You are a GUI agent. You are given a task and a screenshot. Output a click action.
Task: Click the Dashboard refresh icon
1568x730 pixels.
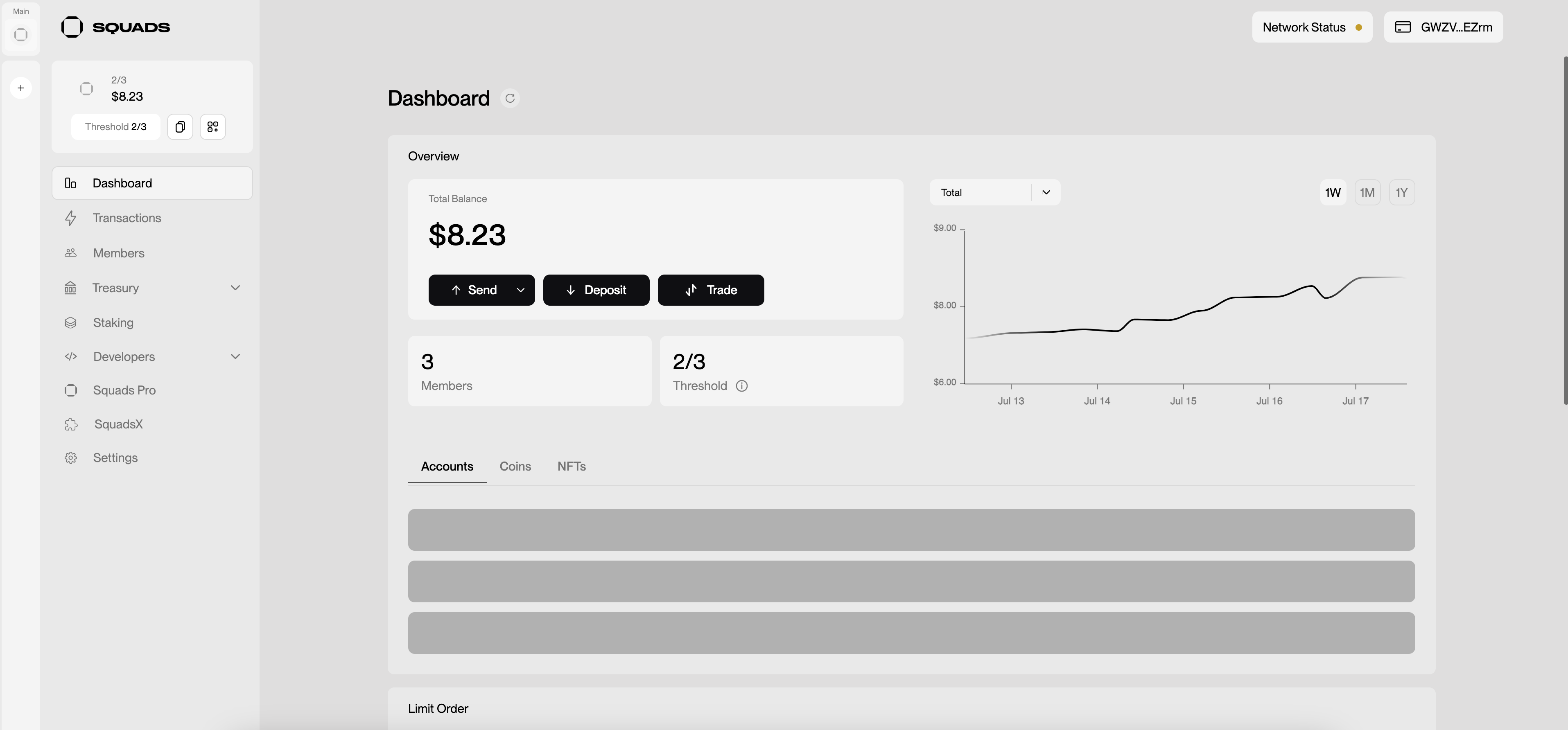510,98
